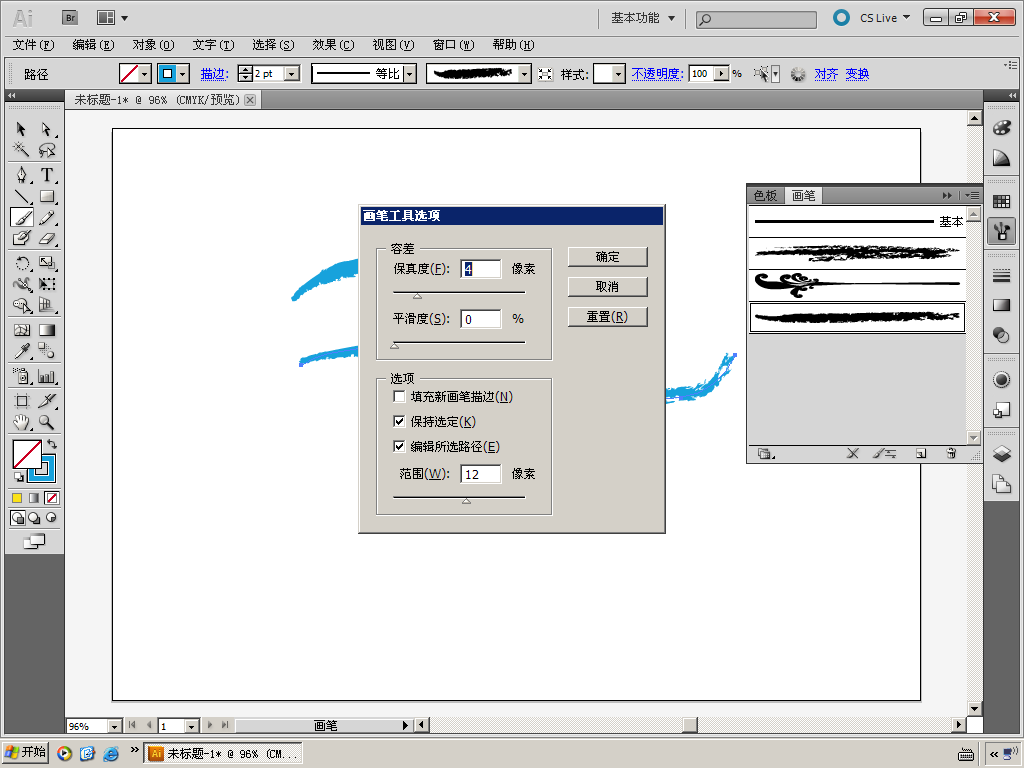The height and width of the screenshot is (768, 1024).
Task: Select the Blob Brush tool
Action: (21, 238)
